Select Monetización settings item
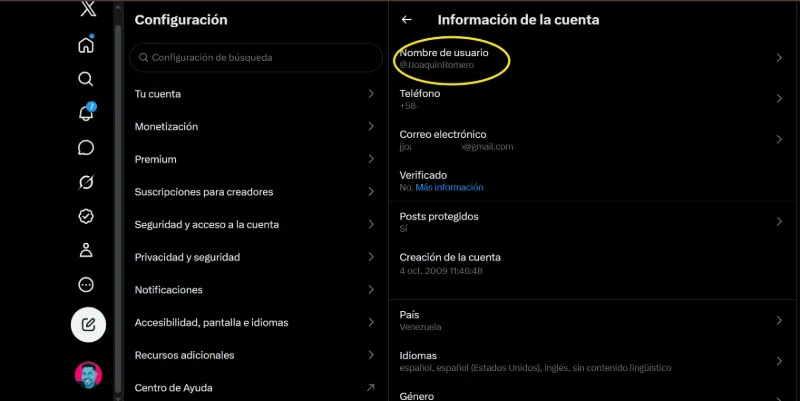 [x=255, y=127]
